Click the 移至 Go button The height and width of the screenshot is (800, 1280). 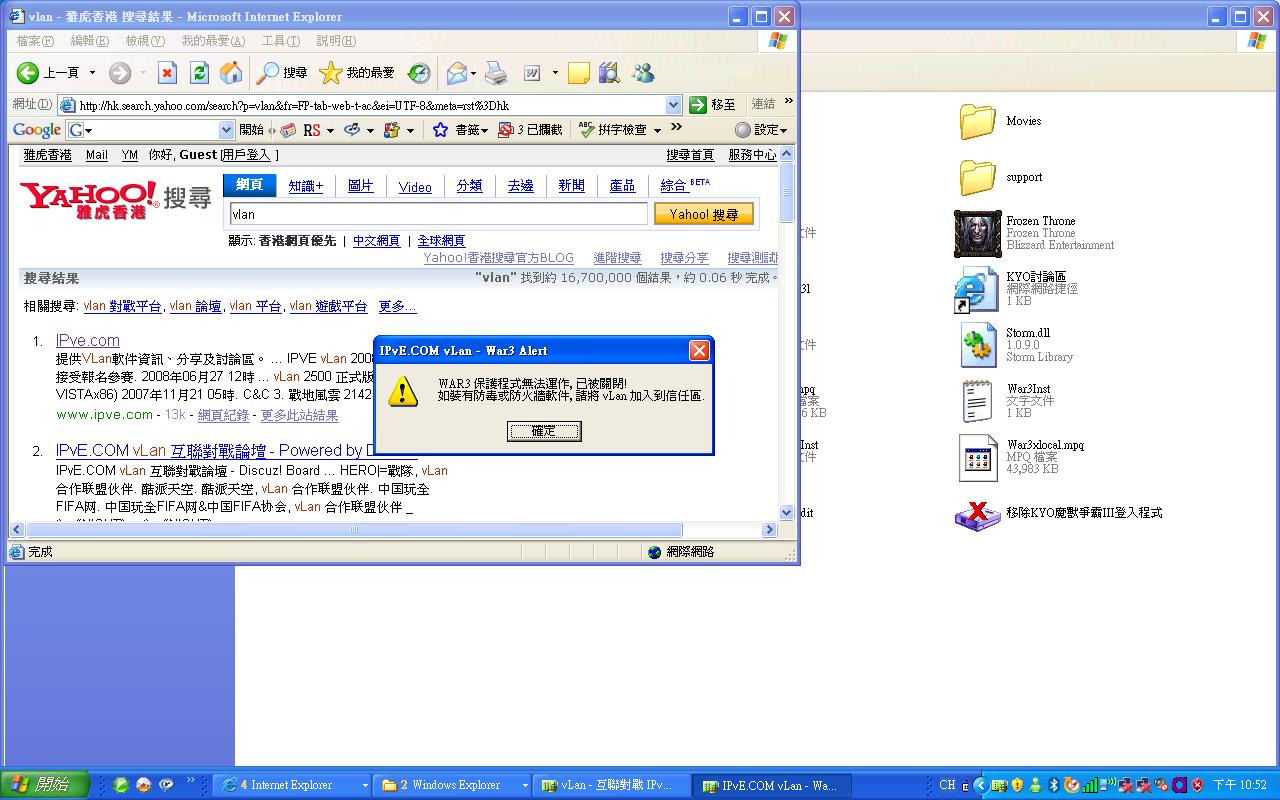tap(713, 105)
